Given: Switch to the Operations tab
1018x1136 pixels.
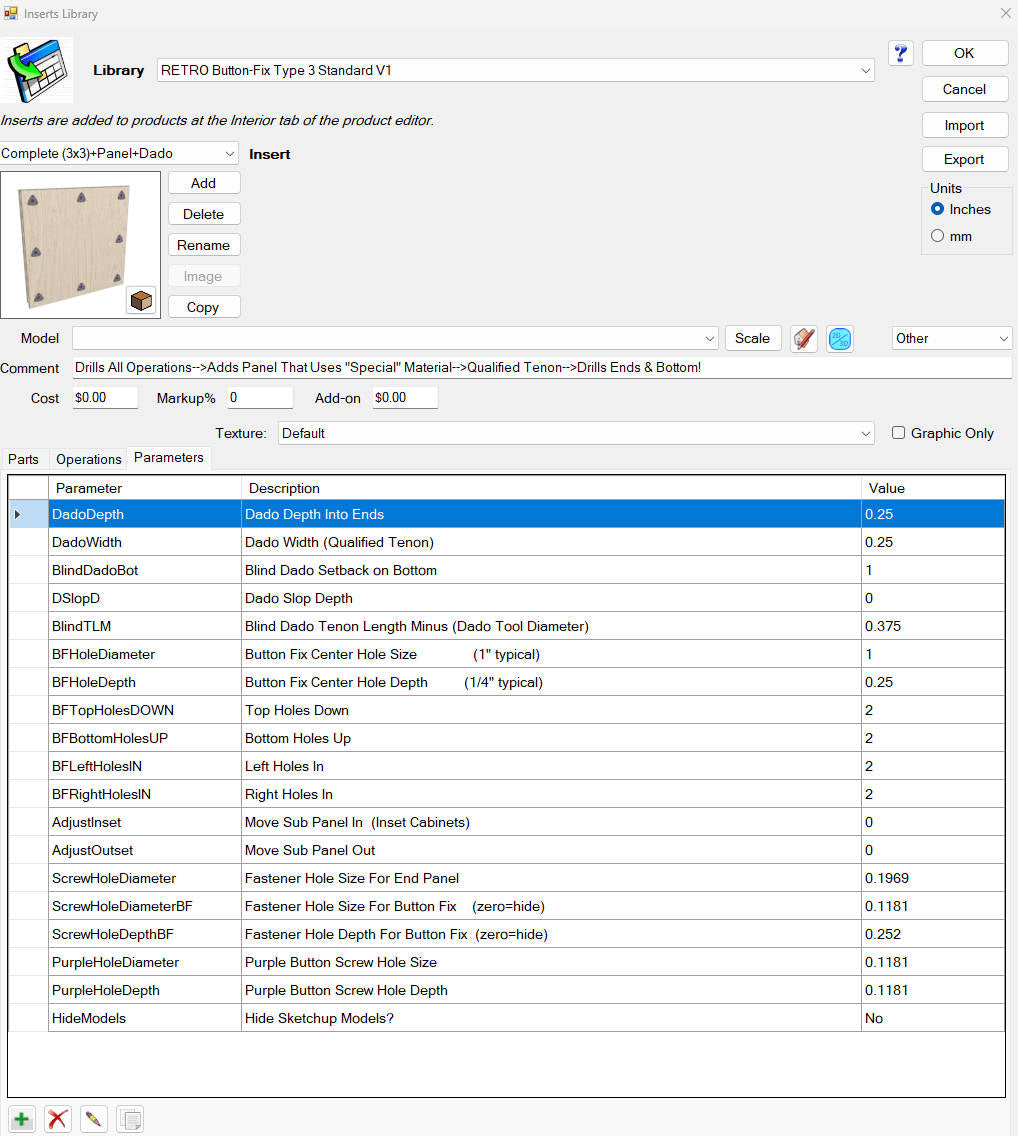Looking at the screenshot, I should click(x=88, y=459).
